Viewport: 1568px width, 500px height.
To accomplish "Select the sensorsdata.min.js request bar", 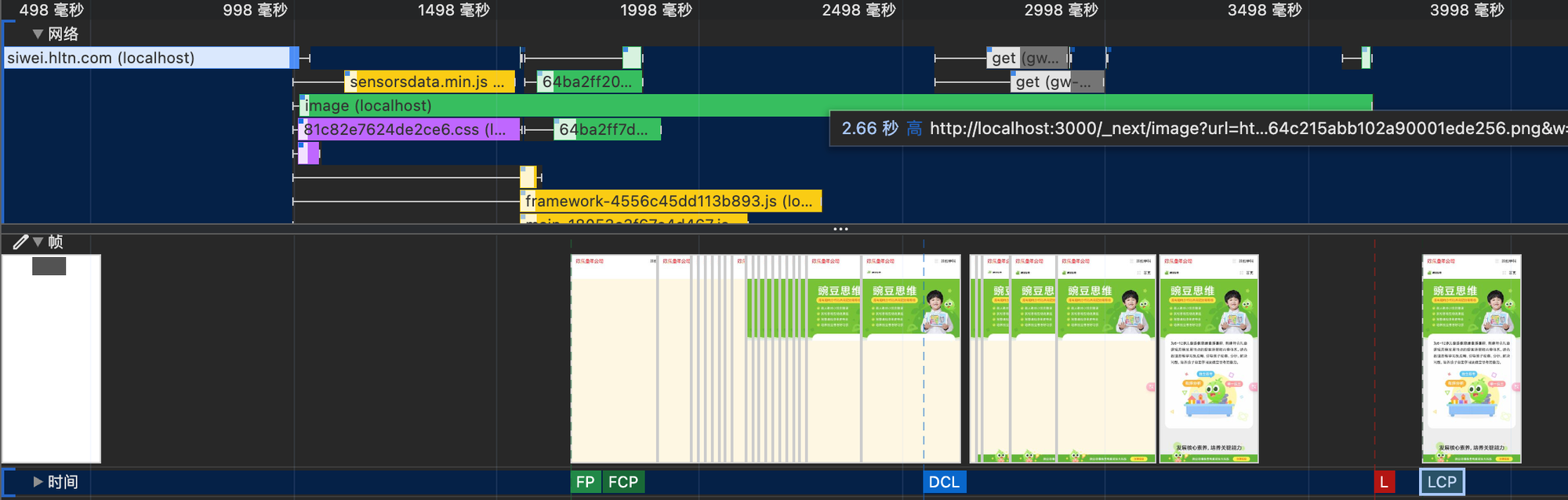I will [x=429, y=82].
